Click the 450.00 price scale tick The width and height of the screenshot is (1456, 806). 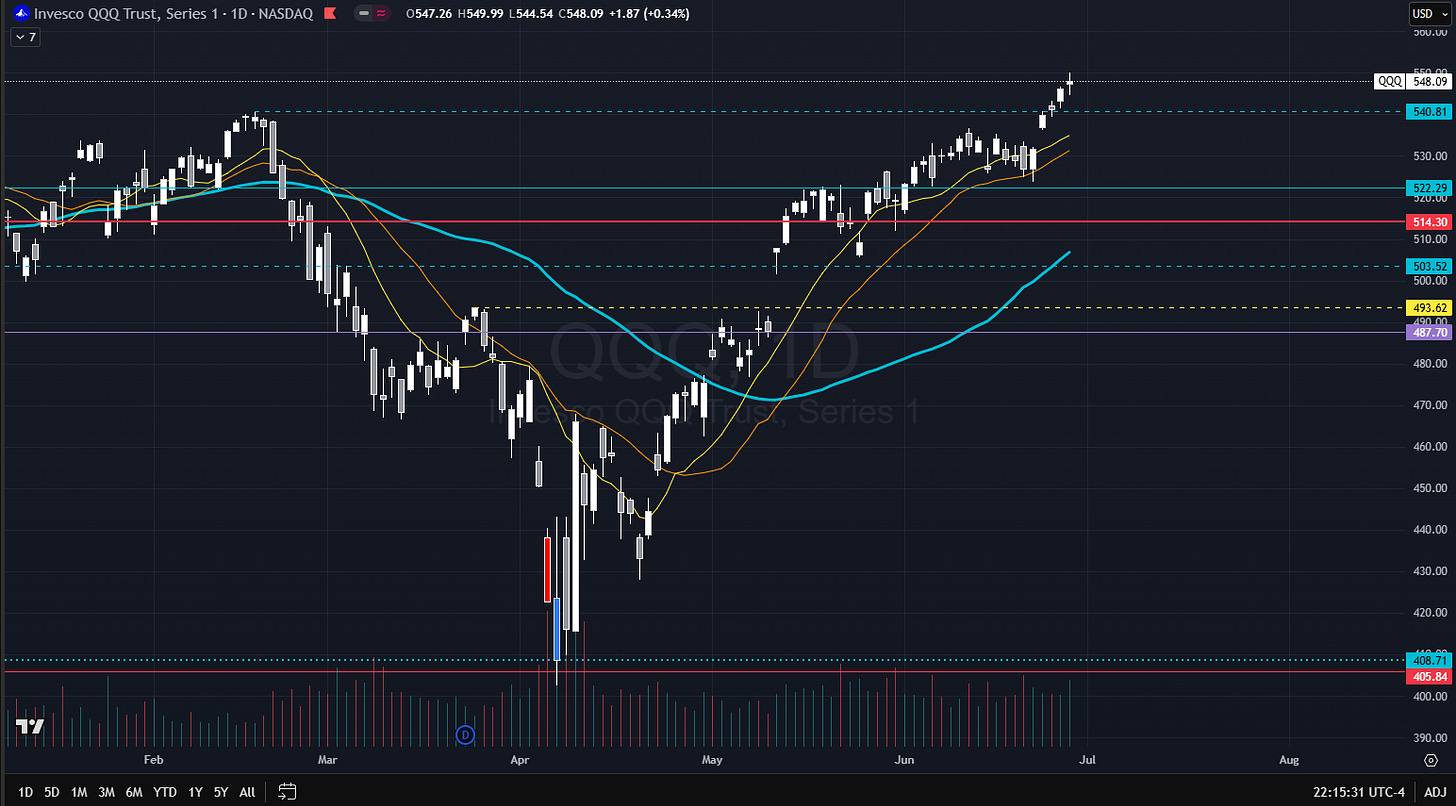(x=1428, y=488)
